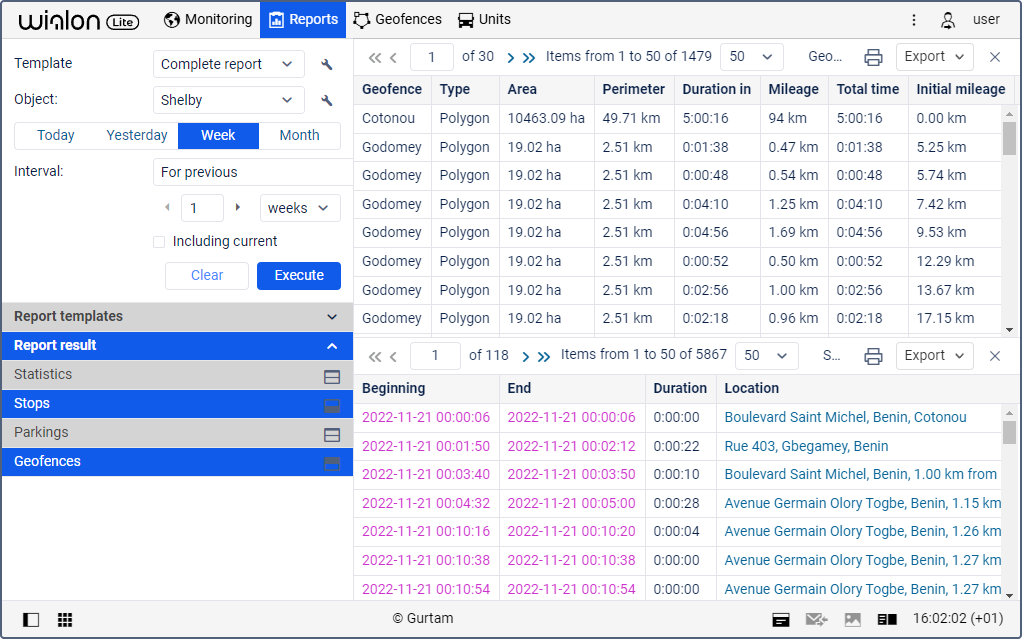1022x639 pixels.
Task: Open three-dot menu in top bar
Action: pyautogui.click(x=914, y=20)
